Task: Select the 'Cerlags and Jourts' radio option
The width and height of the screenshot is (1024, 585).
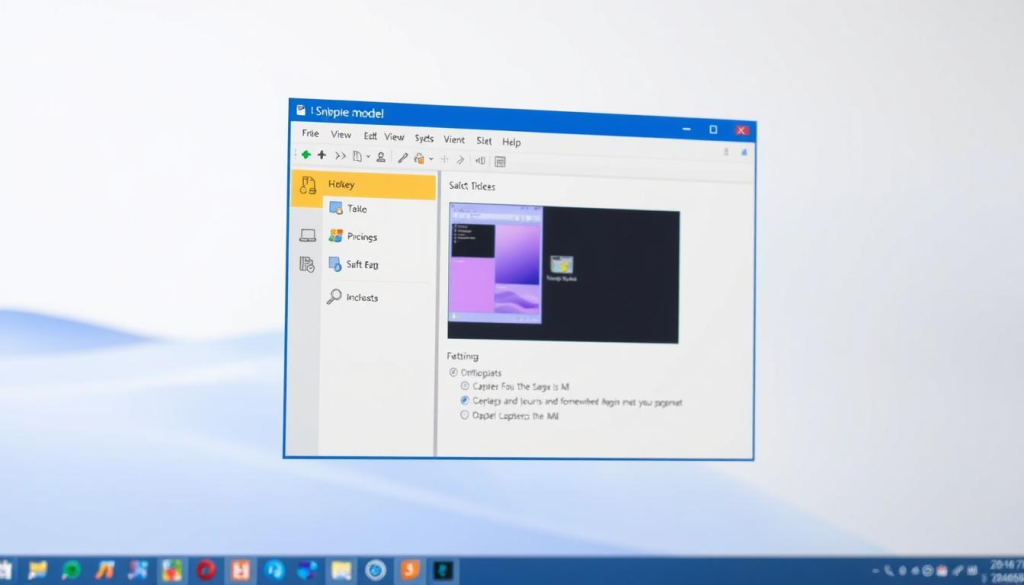Action: 464,400
